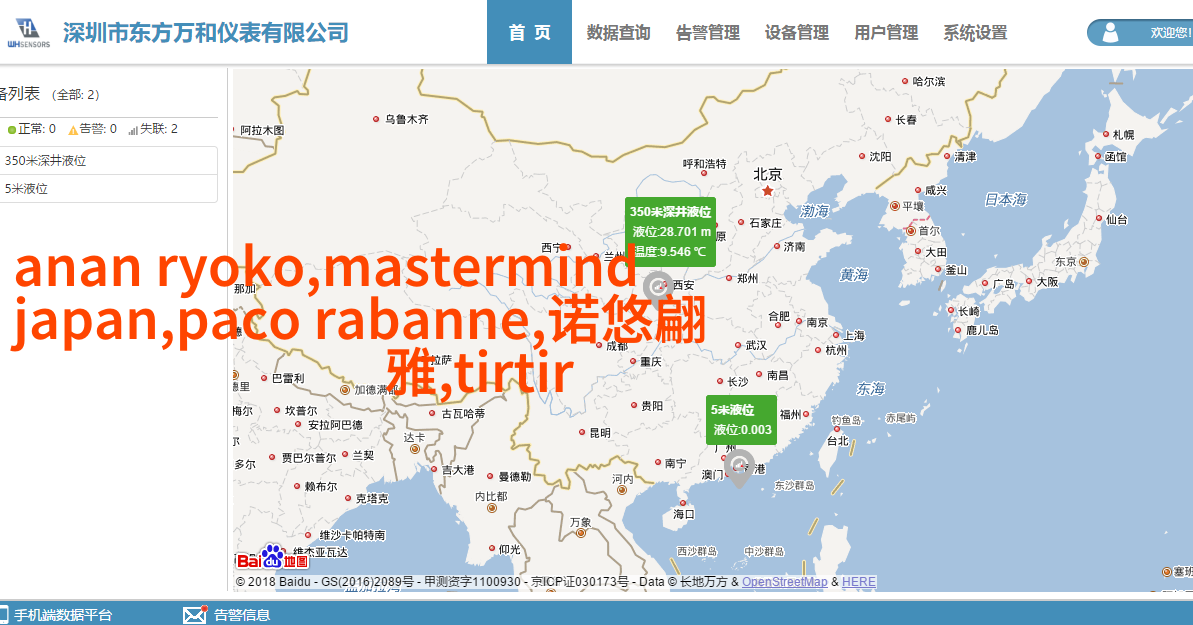Click the mobile phone icon in bottom bar
The width and height of the screenshot is (1193, 625).
(x=4, y=614)
